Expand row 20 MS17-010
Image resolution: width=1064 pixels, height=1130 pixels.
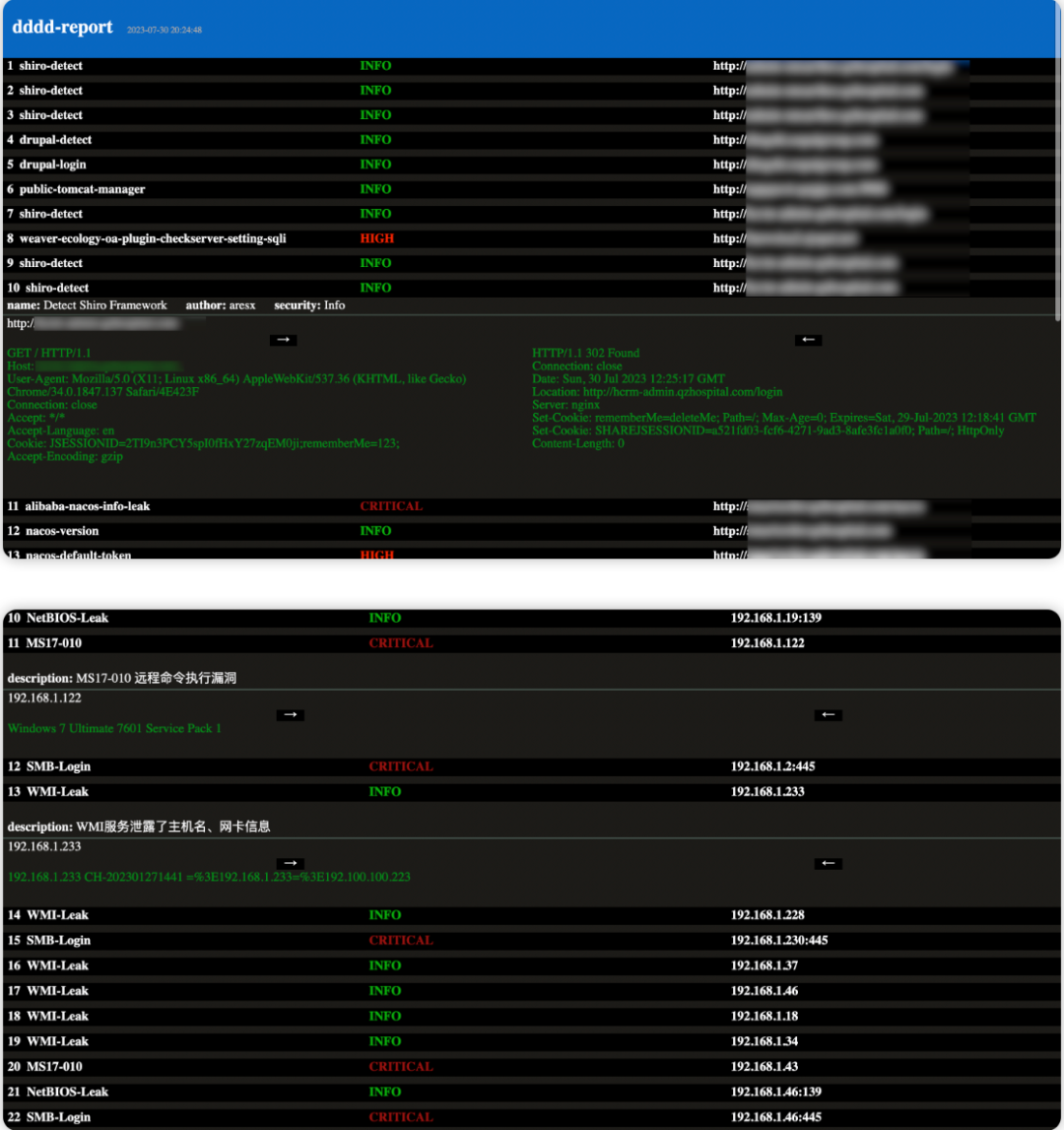[532, 1067]
